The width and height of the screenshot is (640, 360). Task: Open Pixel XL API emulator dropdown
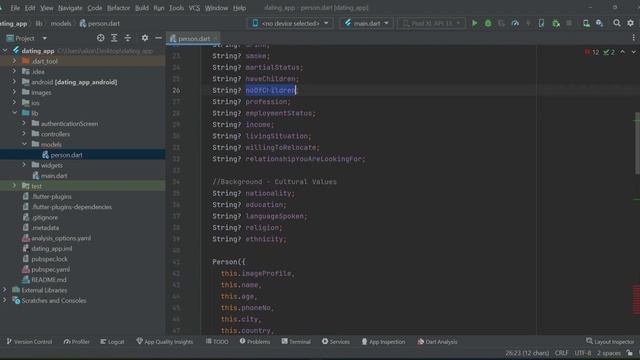coord(431,23)
